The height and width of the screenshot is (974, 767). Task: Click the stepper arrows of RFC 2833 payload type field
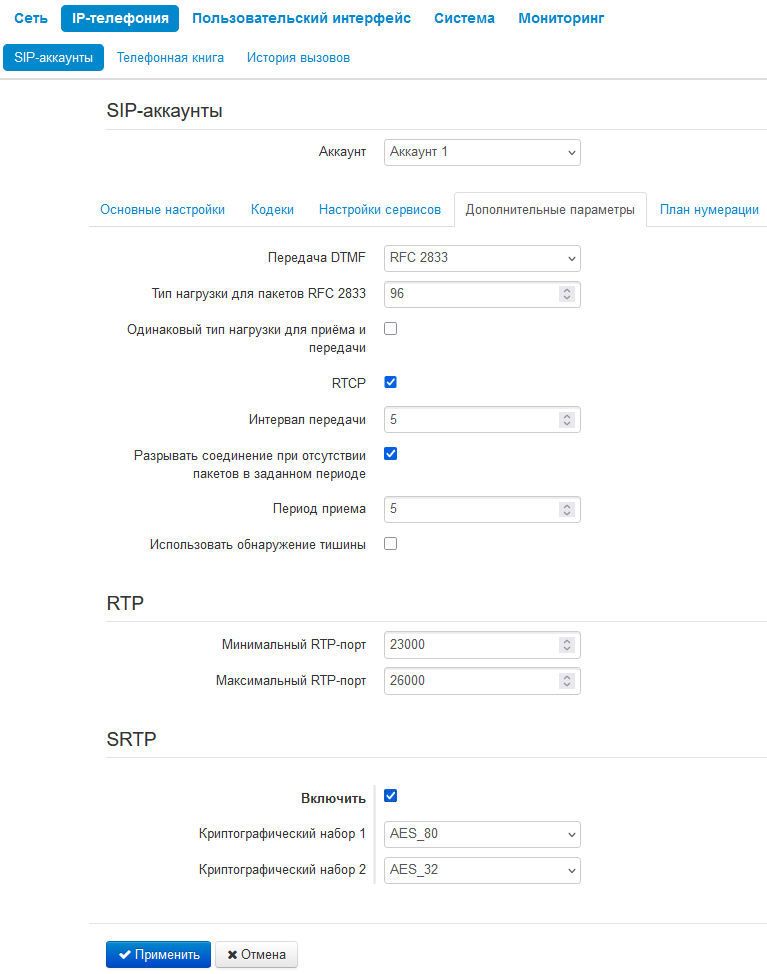point(566,294)
